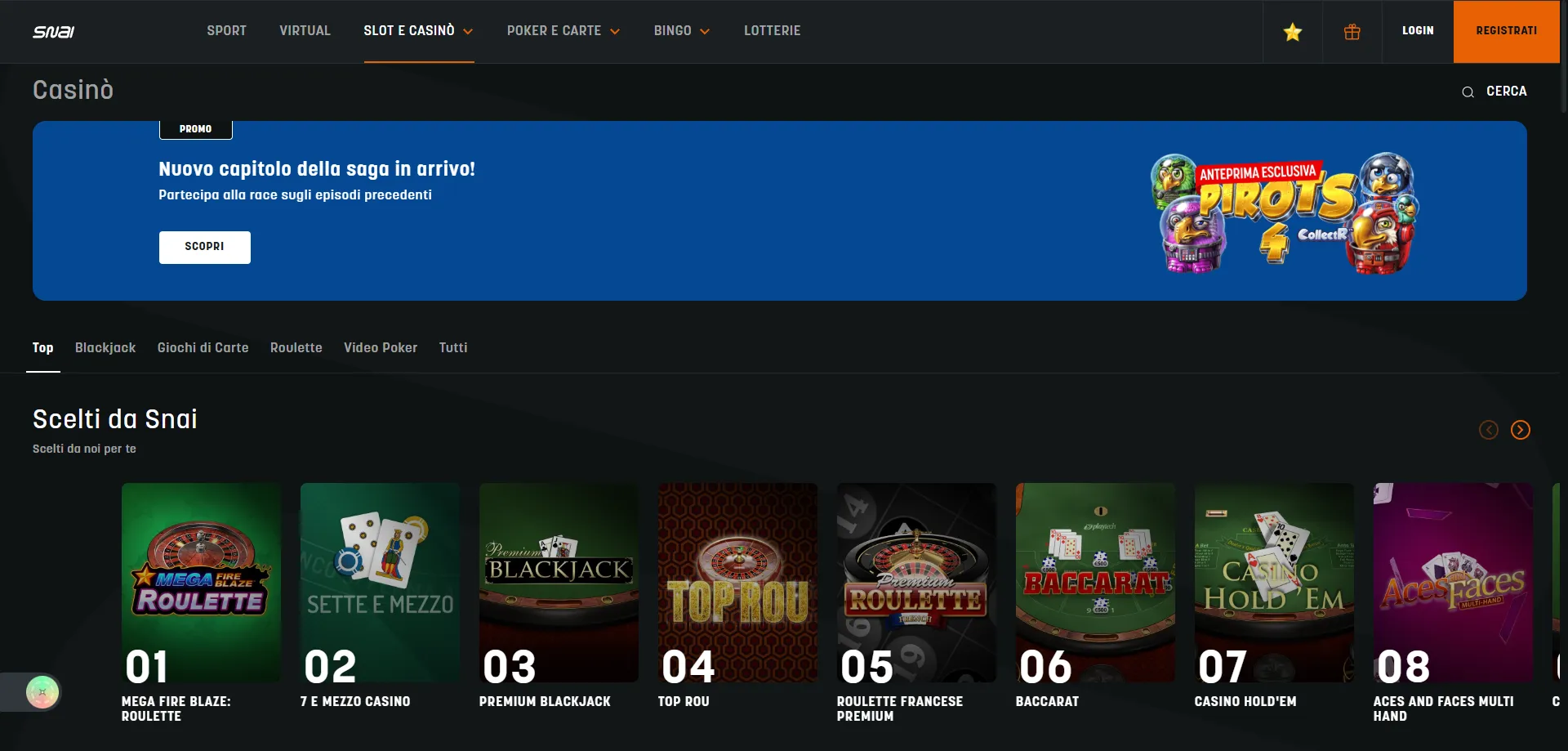Screen dimensions: 1568x751
Task: Click the Login link
Action: [x=1417, y=31]
